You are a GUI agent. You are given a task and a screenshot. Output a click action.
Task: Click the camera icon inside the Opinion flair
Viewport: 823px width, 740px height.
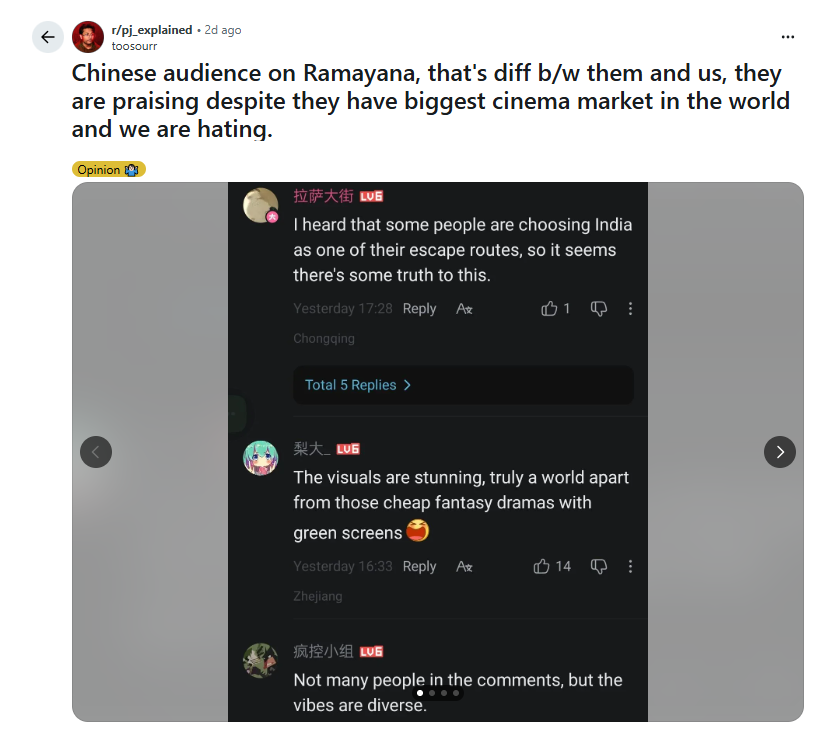tap(131, 169)
